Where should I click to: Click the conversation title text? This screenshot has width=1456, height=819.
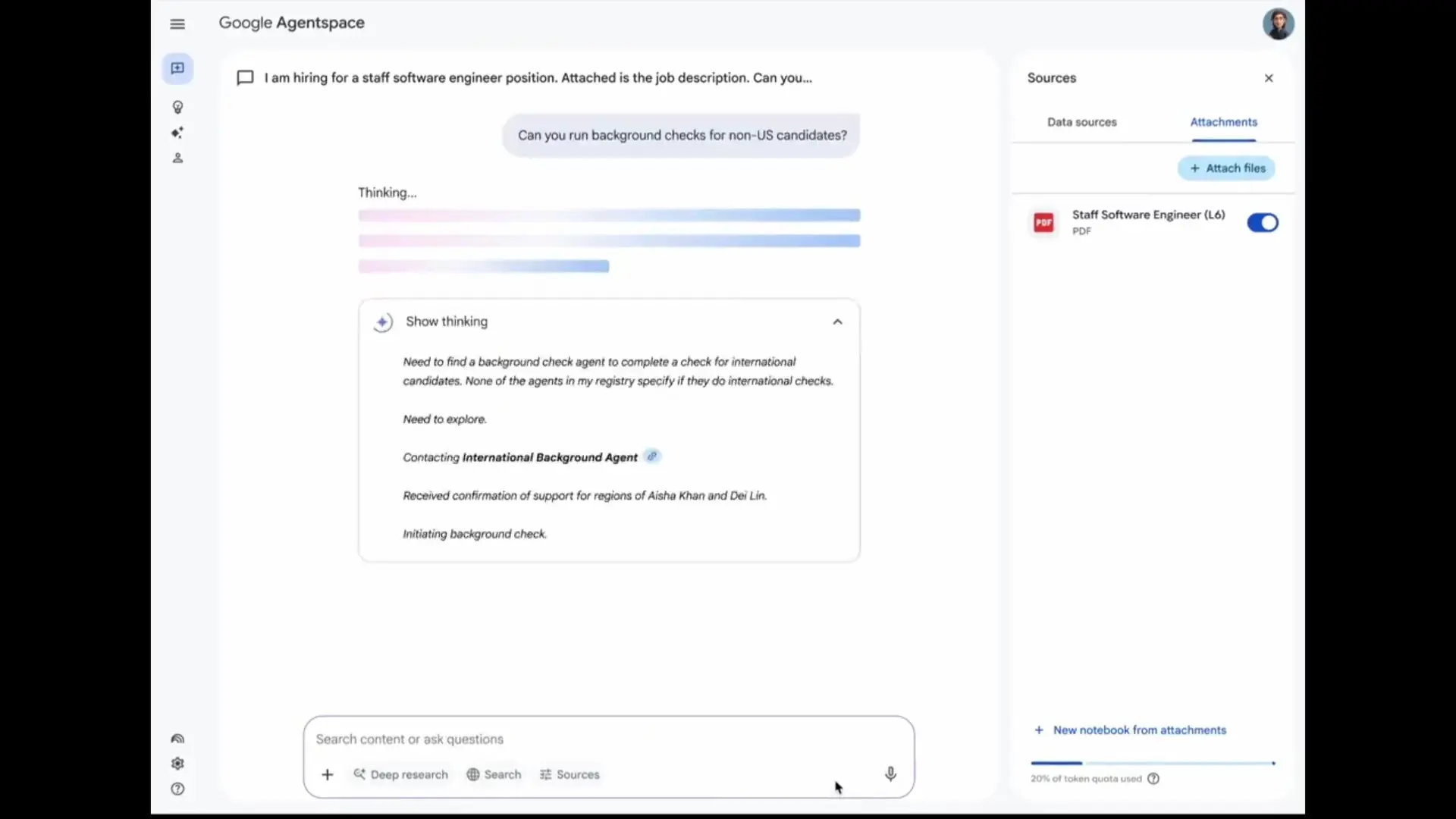[x=538, y=78]
